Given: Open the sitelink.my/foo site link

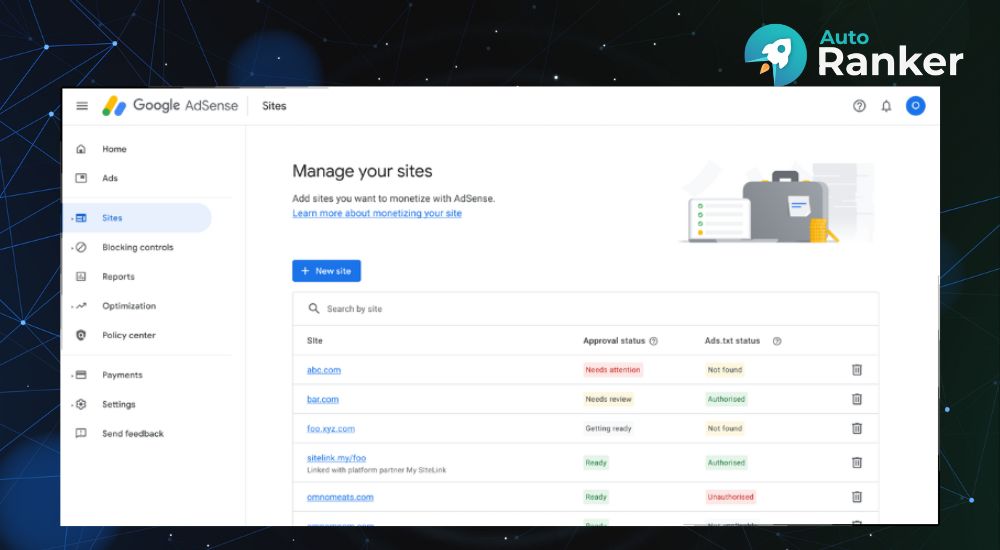Looking at the screenshot, I should coord(337,458).
